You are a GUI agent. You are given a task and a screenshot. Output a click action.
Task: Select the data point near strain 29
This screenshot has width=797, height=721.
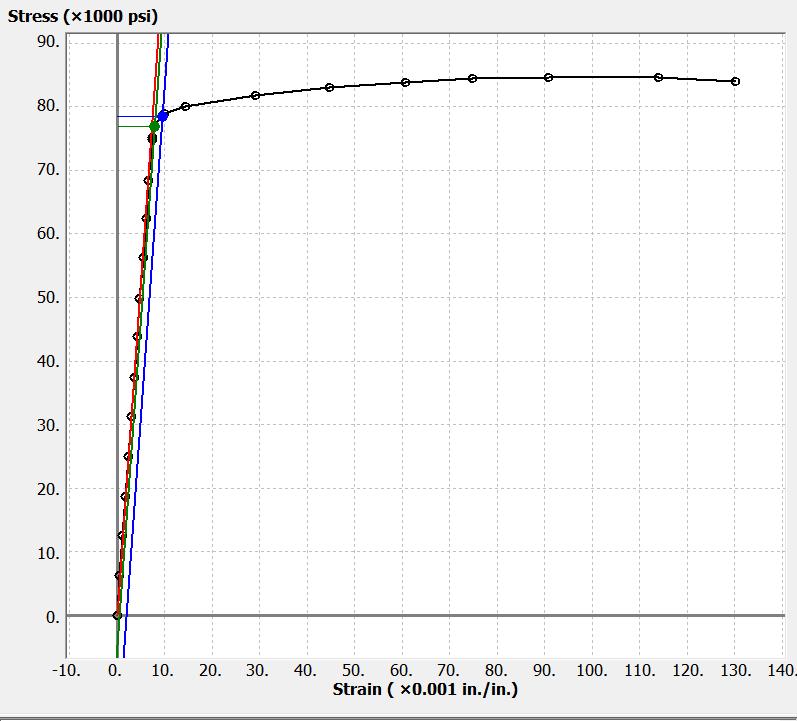[x=256, y=96]
